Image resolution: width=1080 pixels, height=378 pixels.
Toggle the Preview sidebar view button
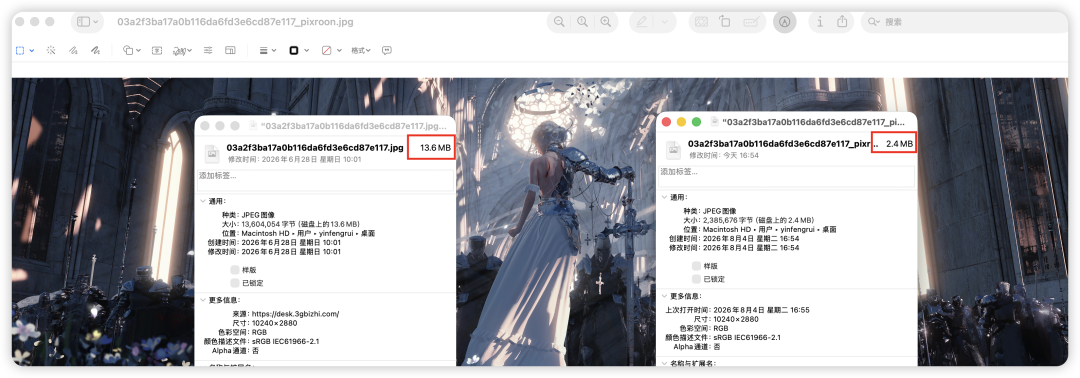[x=83, y=22]
